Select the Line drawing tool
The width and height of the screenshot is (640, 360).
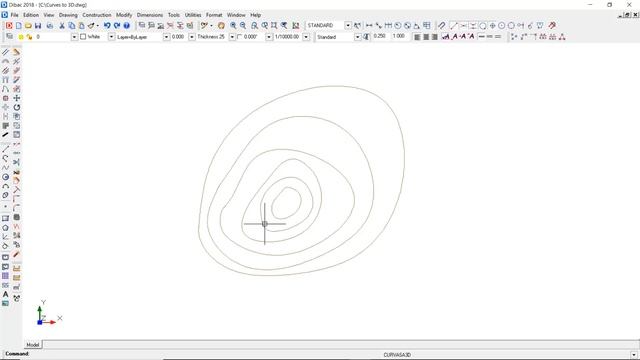tap(5, 149)
